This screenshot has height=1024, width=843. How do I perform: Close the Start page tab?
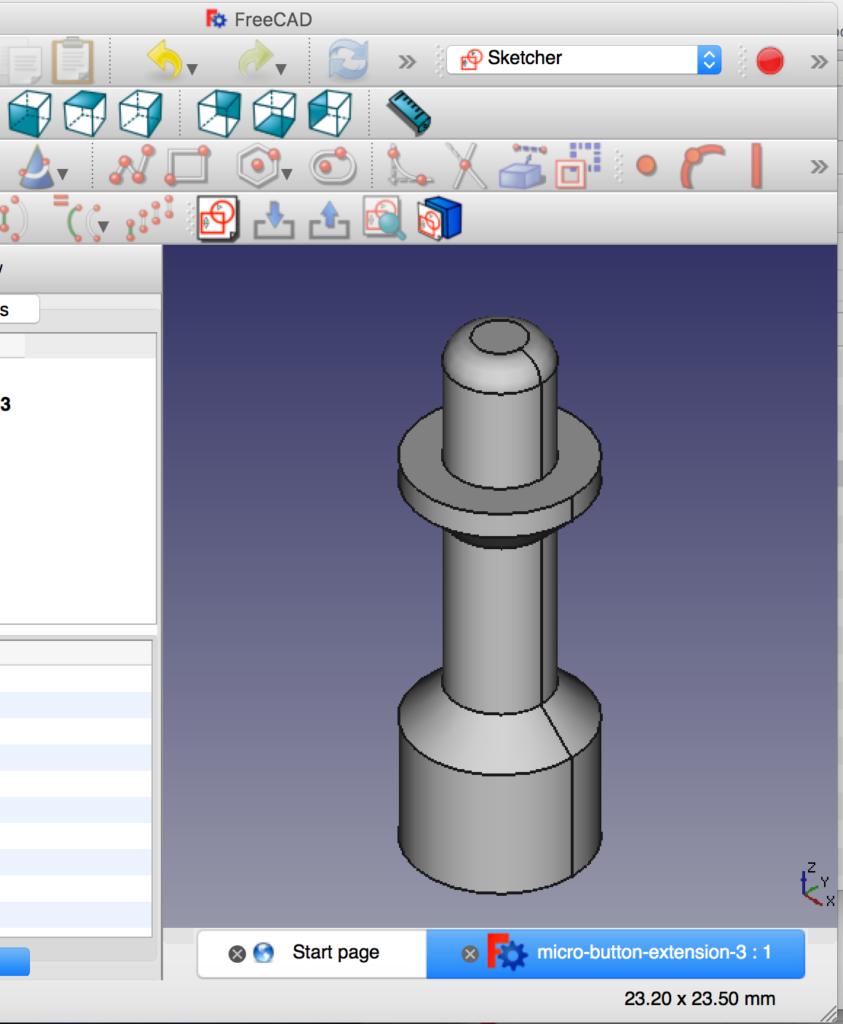tap(237, 954)
